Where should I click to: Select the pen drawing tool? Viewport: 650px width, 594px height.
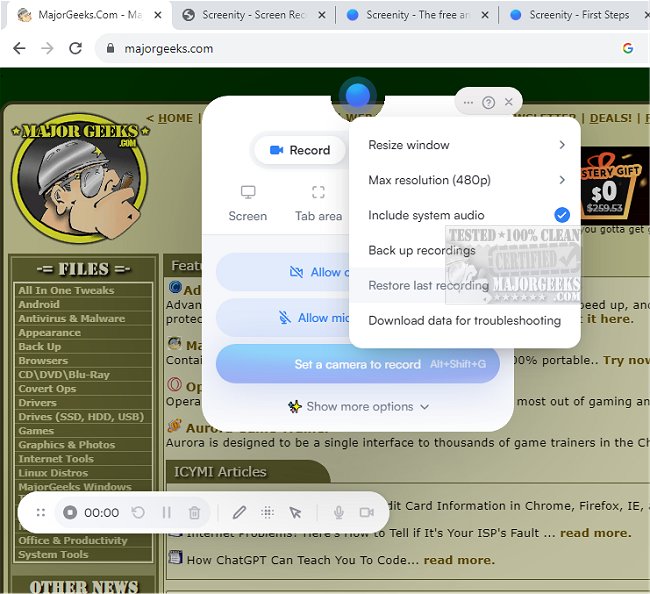(239, 513)
